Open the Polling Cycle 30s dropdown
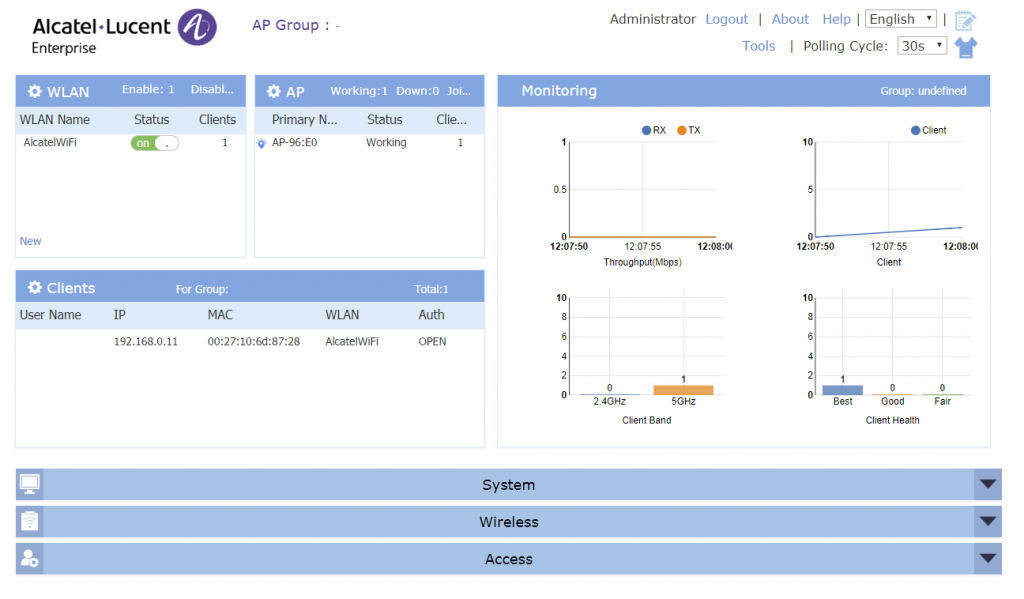Viewport: 1024px width, 599px height. 921,46
